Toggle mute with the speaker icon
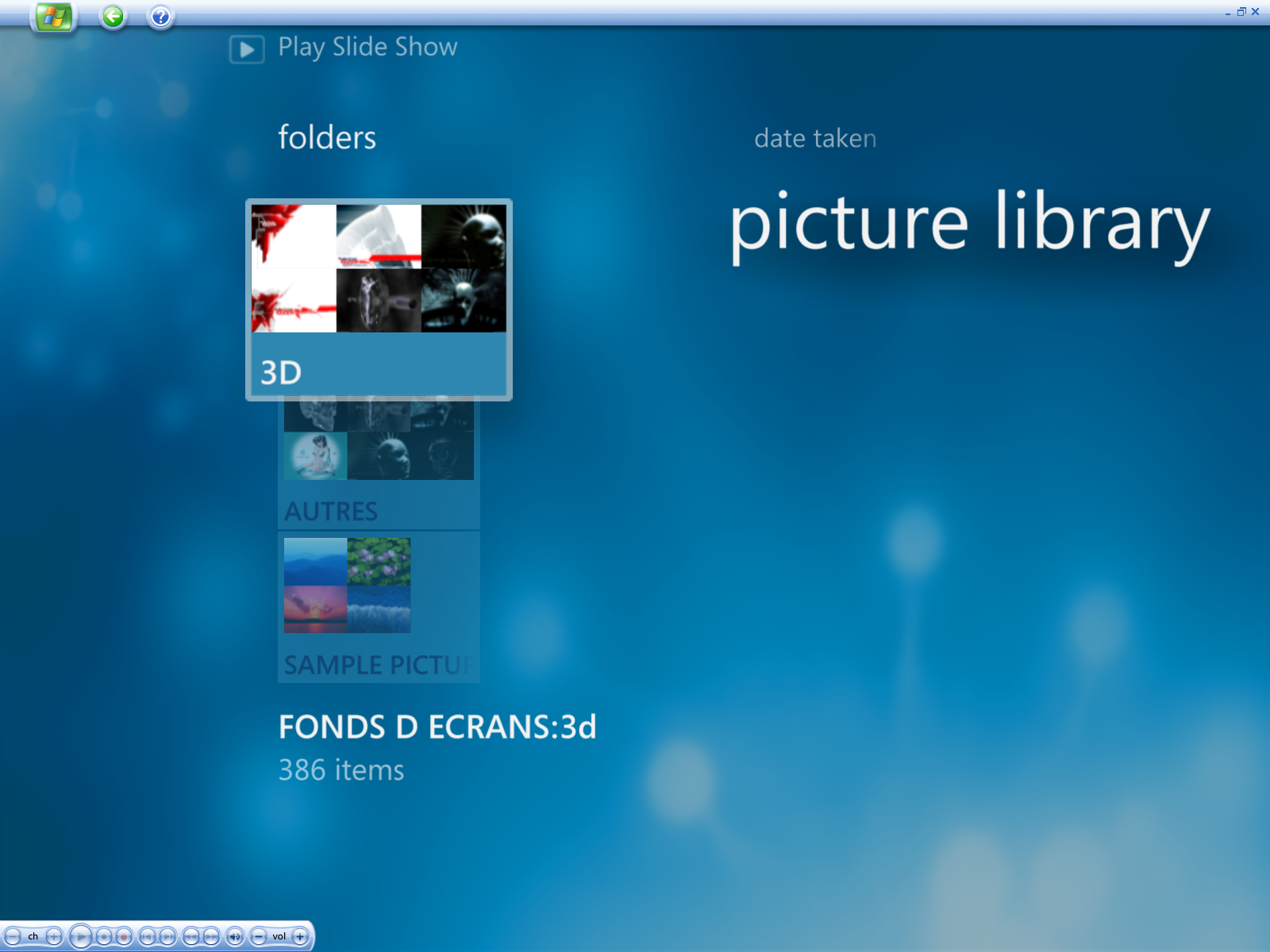1270x952 pixels. click(235, 937)
